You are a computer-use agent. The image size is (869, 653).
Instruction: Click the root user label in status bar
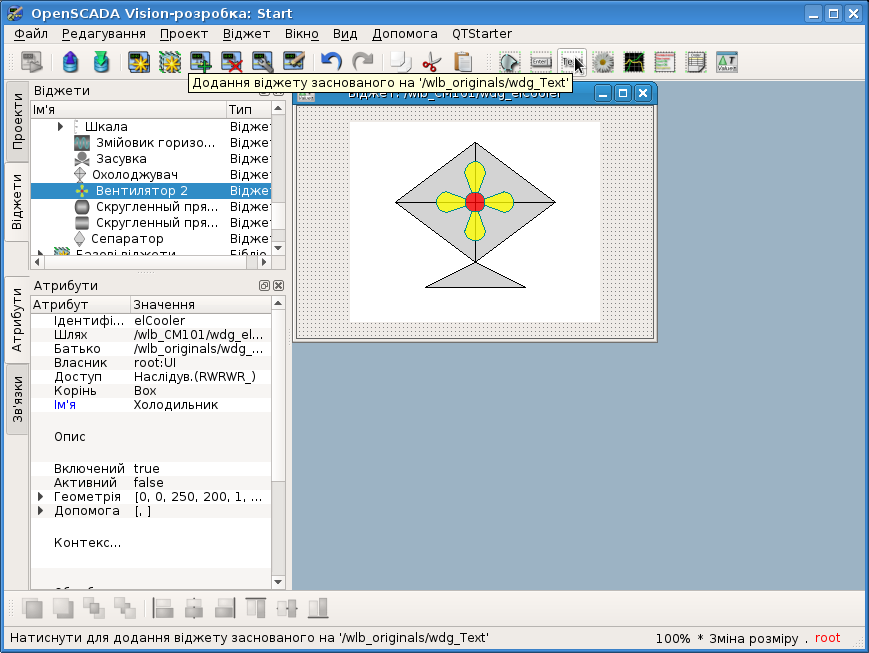click(x=827, y=638)
